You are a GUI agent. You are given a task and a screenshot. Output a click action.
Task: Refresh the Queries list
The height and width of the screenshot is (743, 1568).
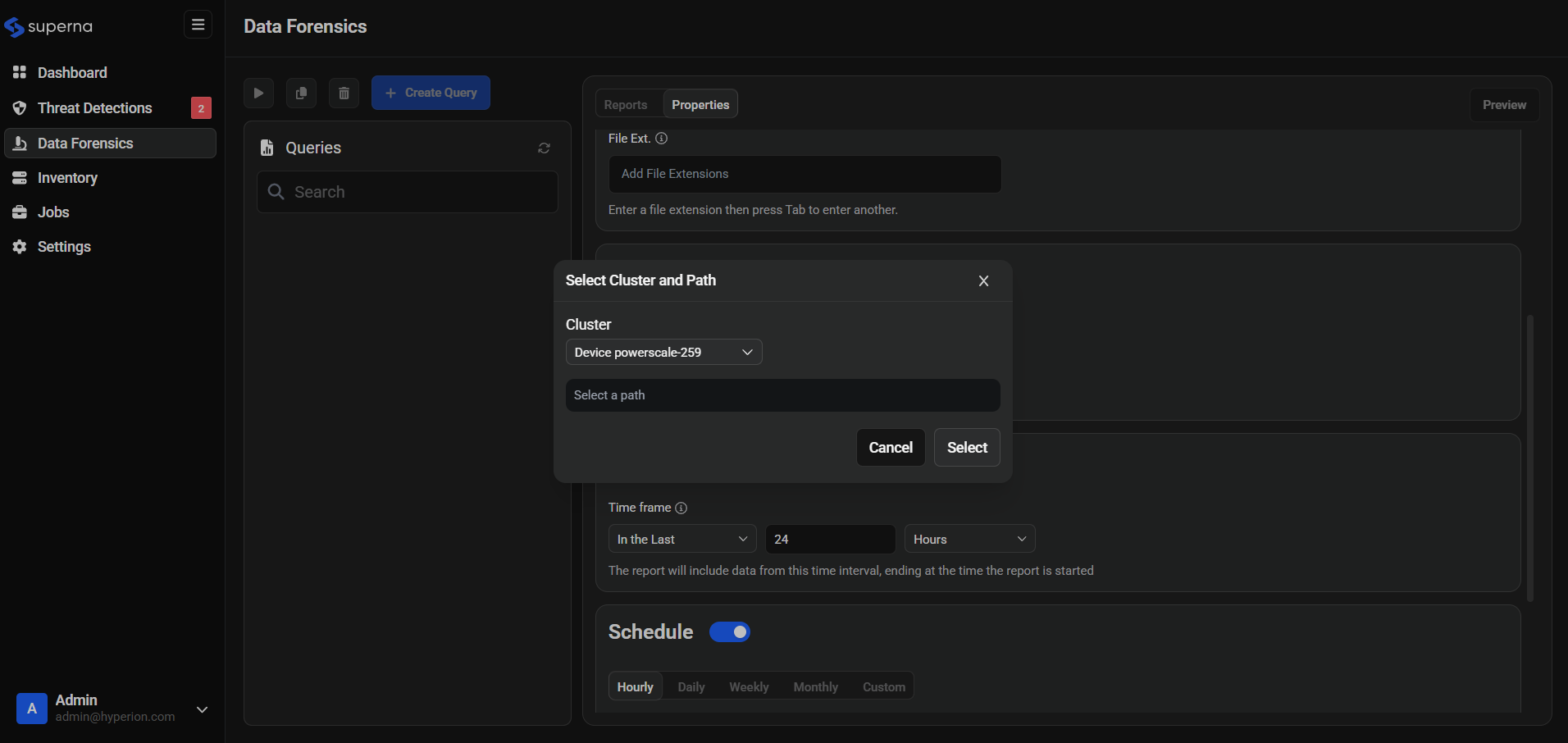(544, 148)
